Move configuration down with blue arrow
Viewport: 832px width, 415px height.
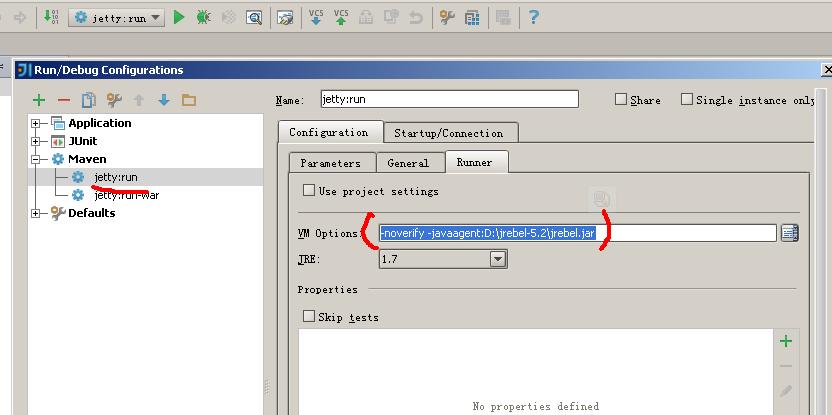164,100
